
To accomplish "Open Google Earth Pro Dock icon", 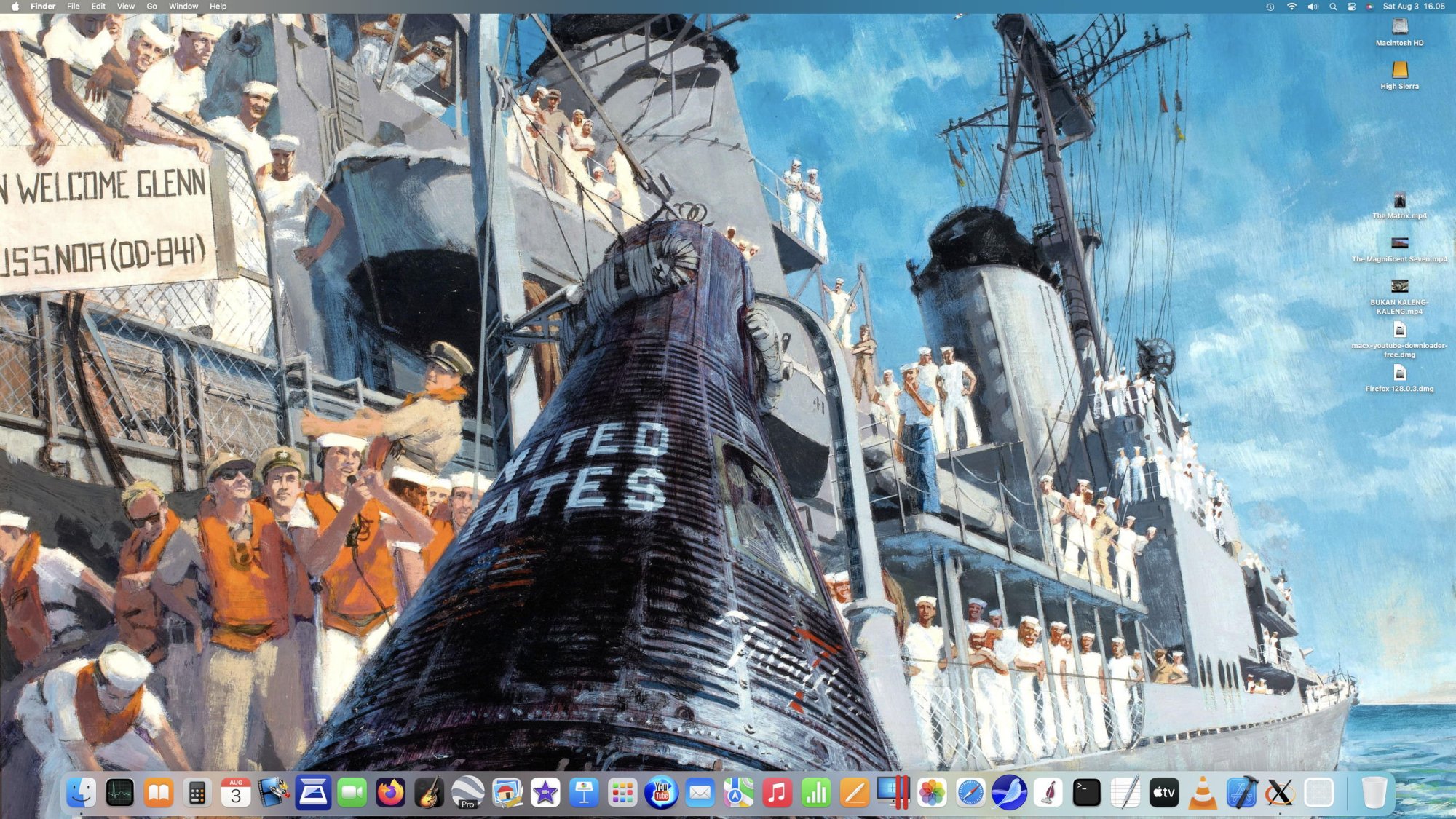I will point(467,793).
